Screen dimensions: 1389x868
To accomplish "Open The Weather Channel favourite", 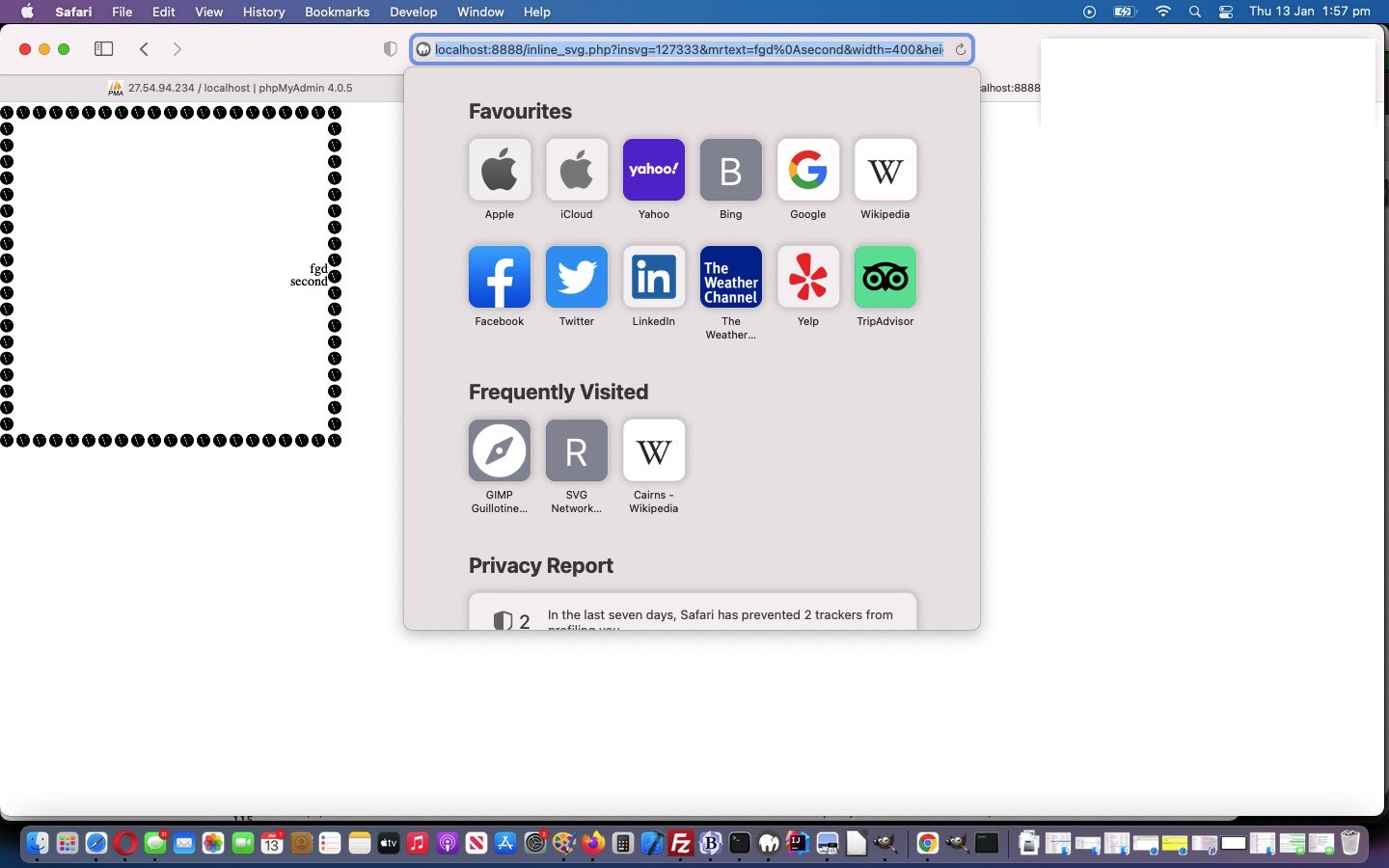I will pos(731,277).
